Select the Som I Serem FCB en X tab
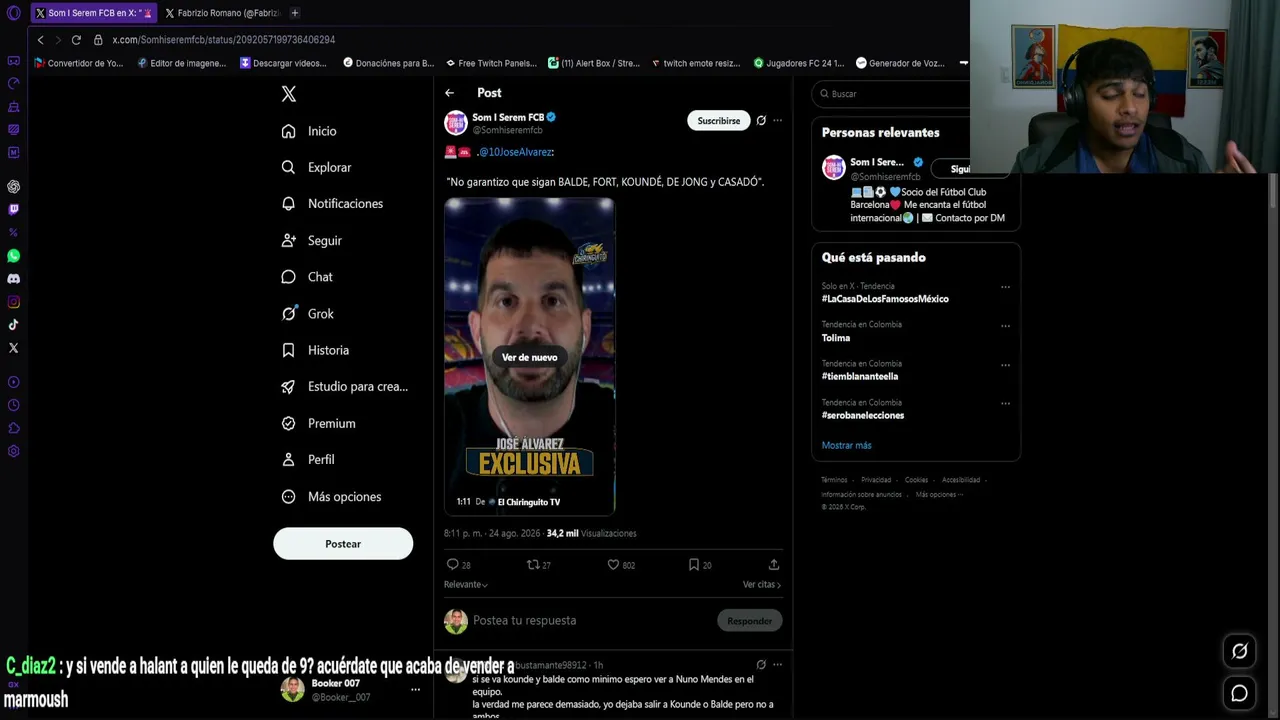The width and height of the screenshot is (1280, 720). pyautogui.click(x=94, y=13)
